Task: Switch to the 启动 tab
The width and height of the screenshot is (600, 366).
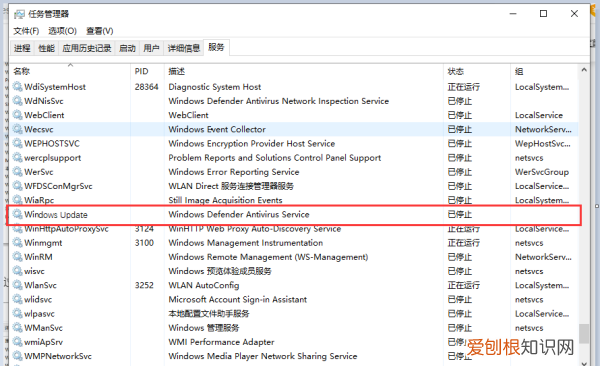Action: tap(127, 48)
